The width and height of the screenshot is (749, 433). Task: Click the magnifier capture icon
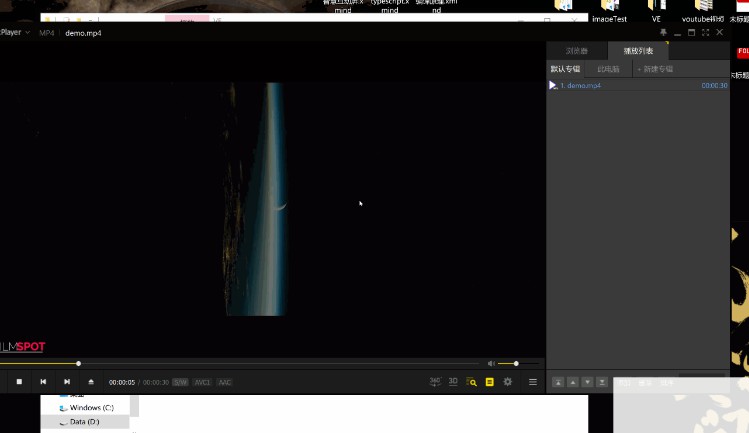(471, 382)
